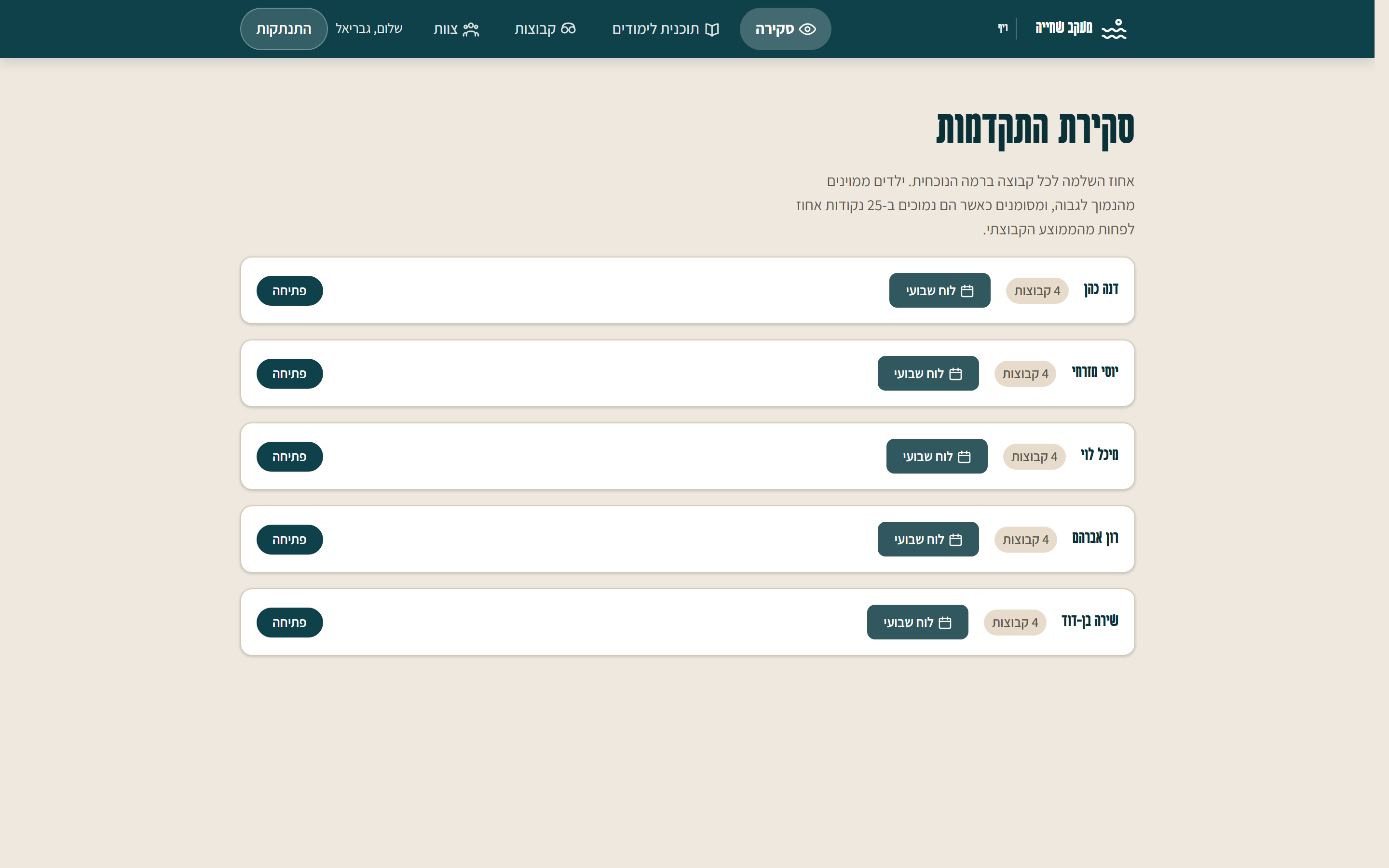The width and height of the screenshot is (1389, 868).
Task: Click instructor name דנה כהן
Action: coord(1101,289)
